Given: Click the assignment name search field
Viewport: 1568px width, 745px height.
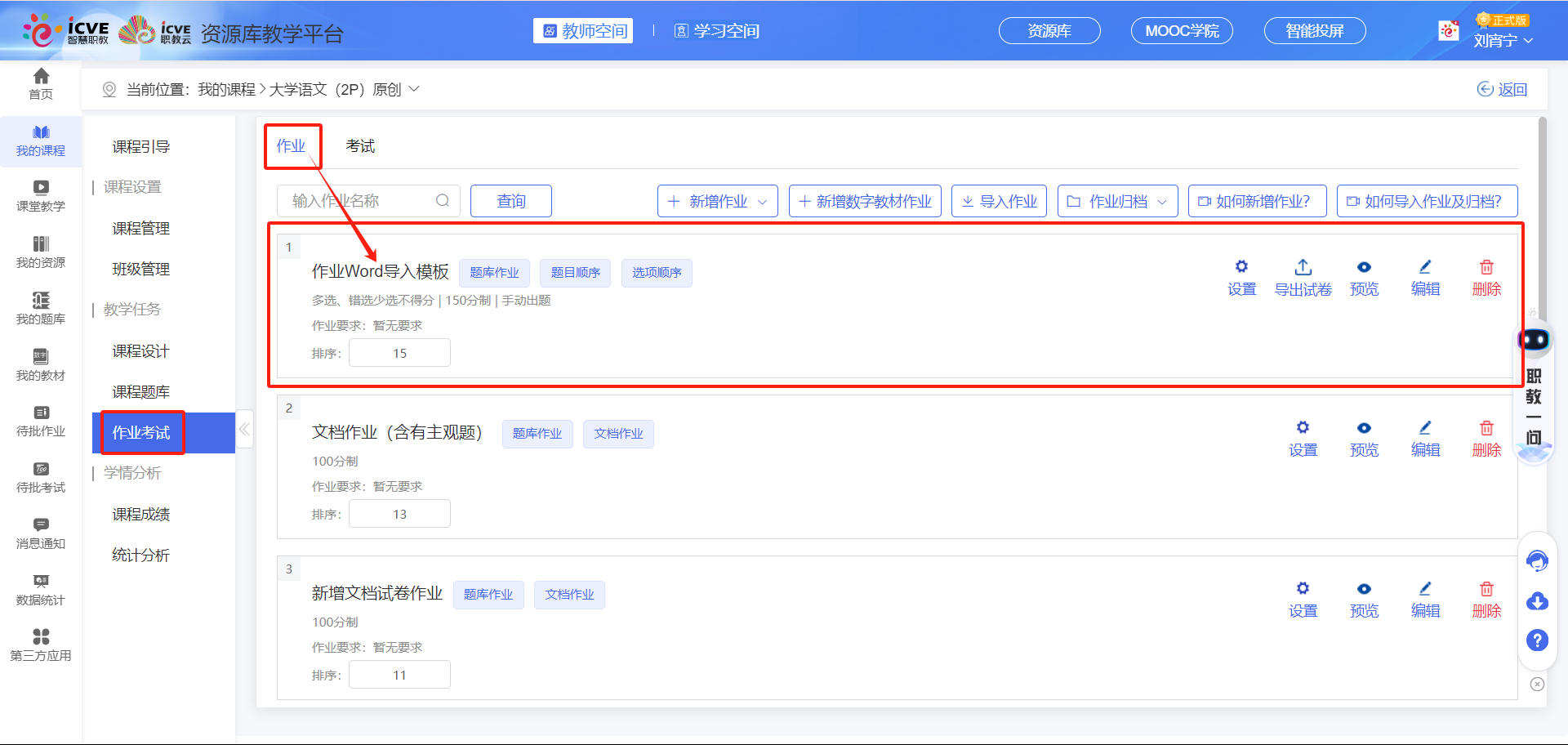Looking at the screenshot, I should [x=359, y=201].
